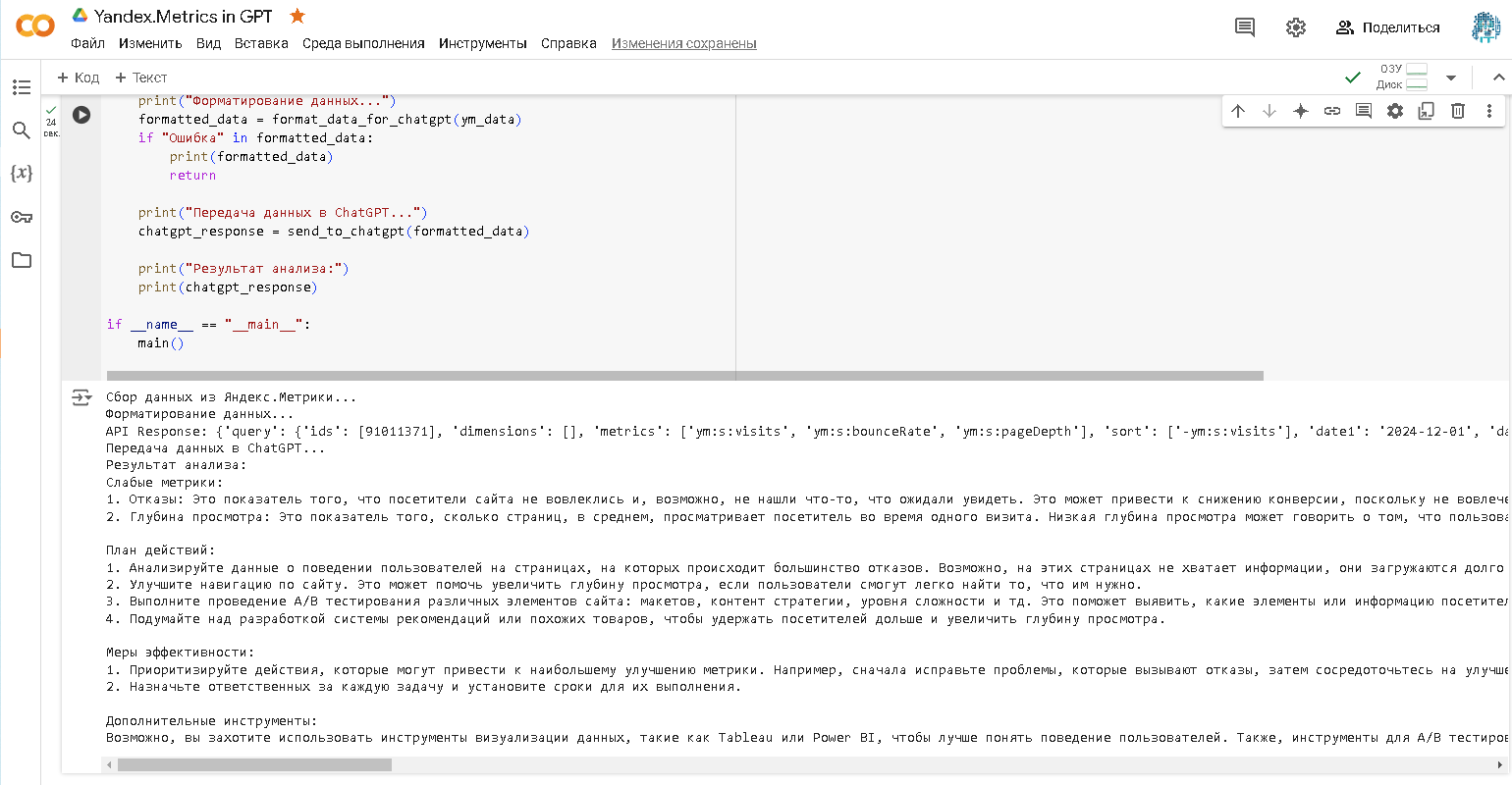Move the cell up
The image size is (1512, 785).
(1238, 111)
